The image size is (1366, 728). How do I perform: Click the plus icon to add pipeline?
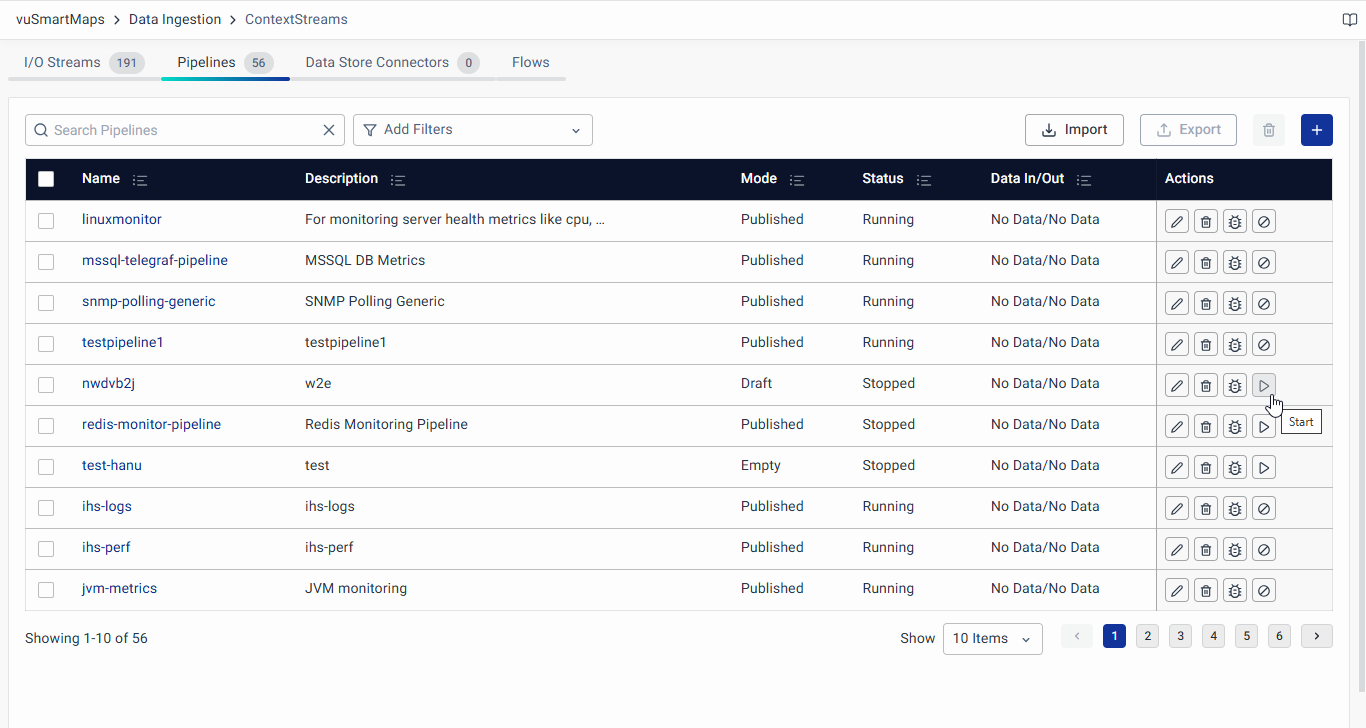pos(1316,130)
